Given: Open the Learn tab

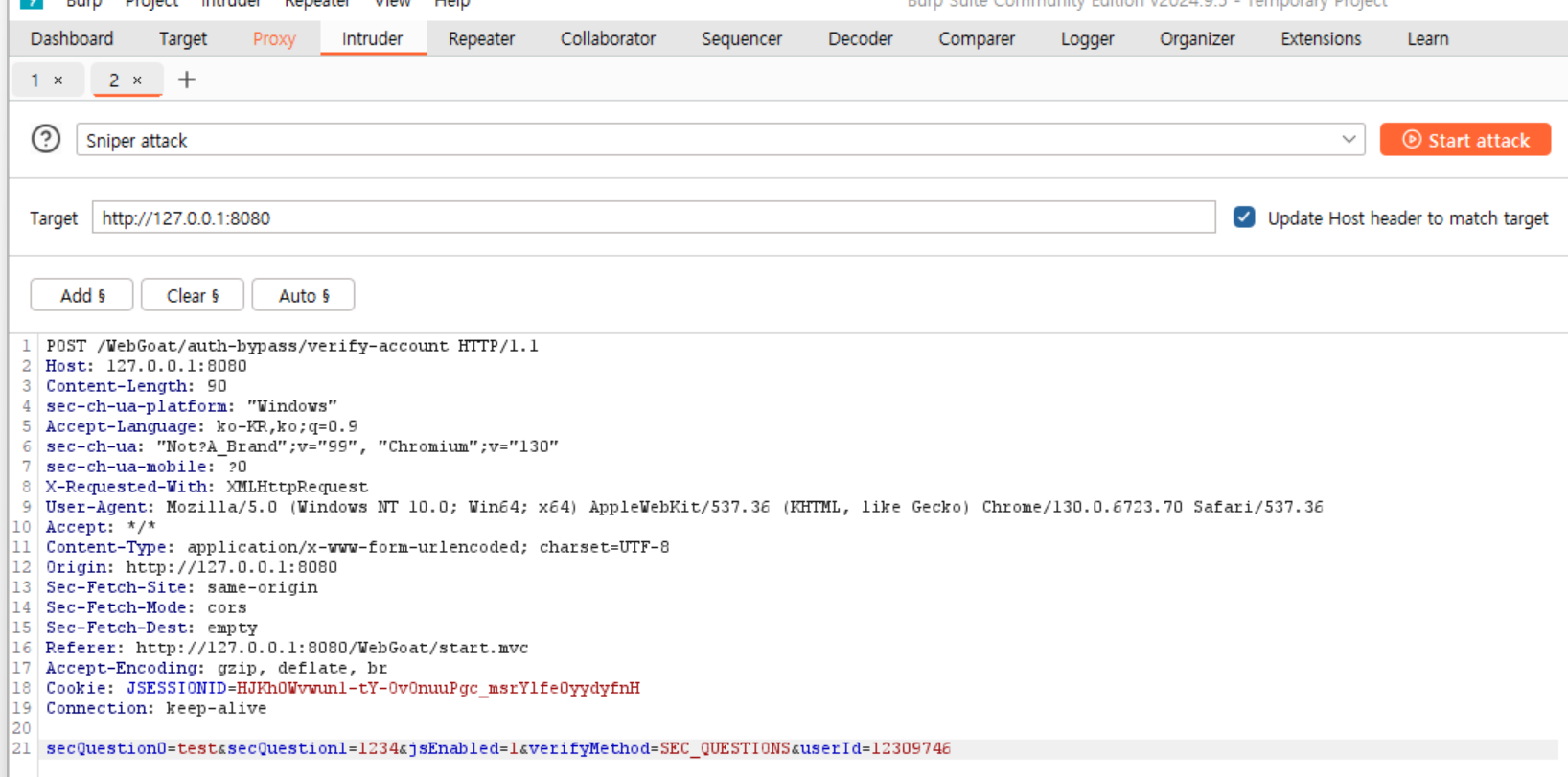Looking at the screenshot, I should tap(1428, 39).
